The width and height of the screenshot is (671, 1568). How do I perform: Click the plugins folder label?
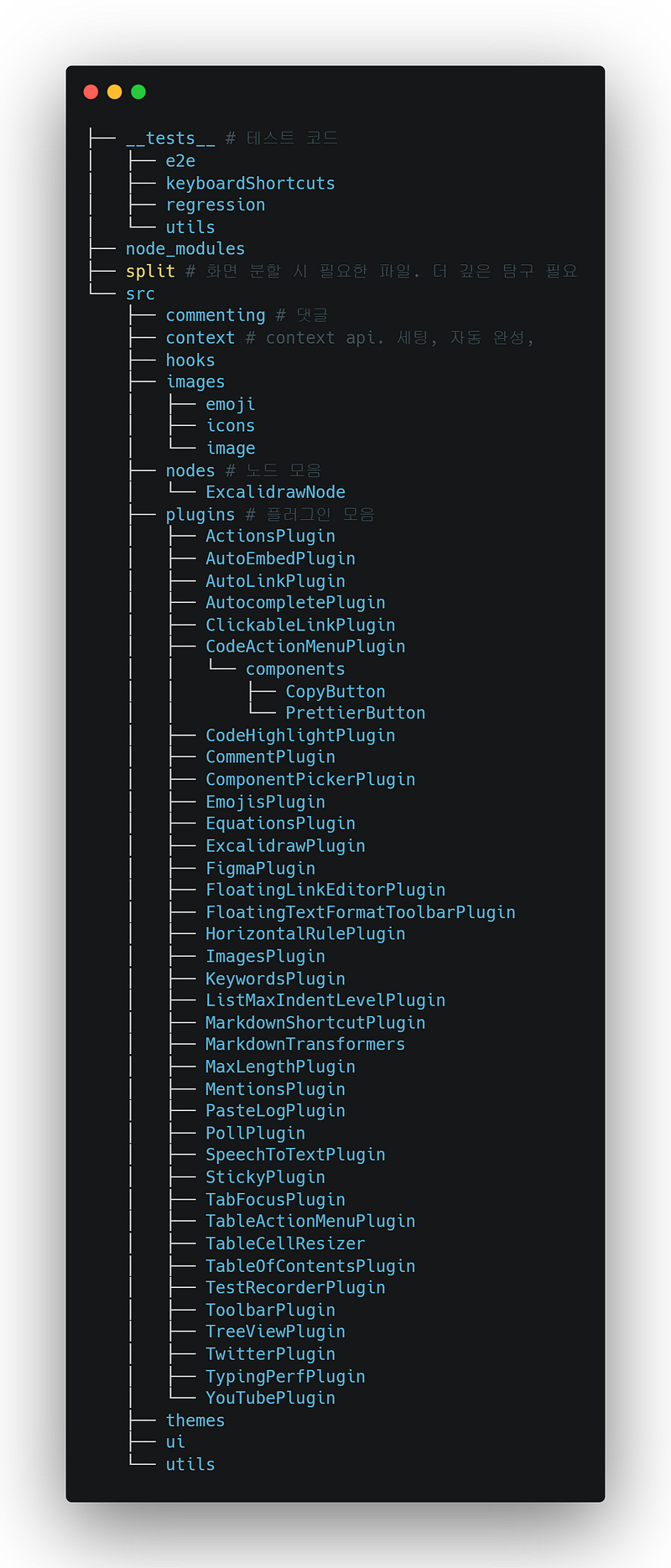pyautogui.click(x=200, y=515)
